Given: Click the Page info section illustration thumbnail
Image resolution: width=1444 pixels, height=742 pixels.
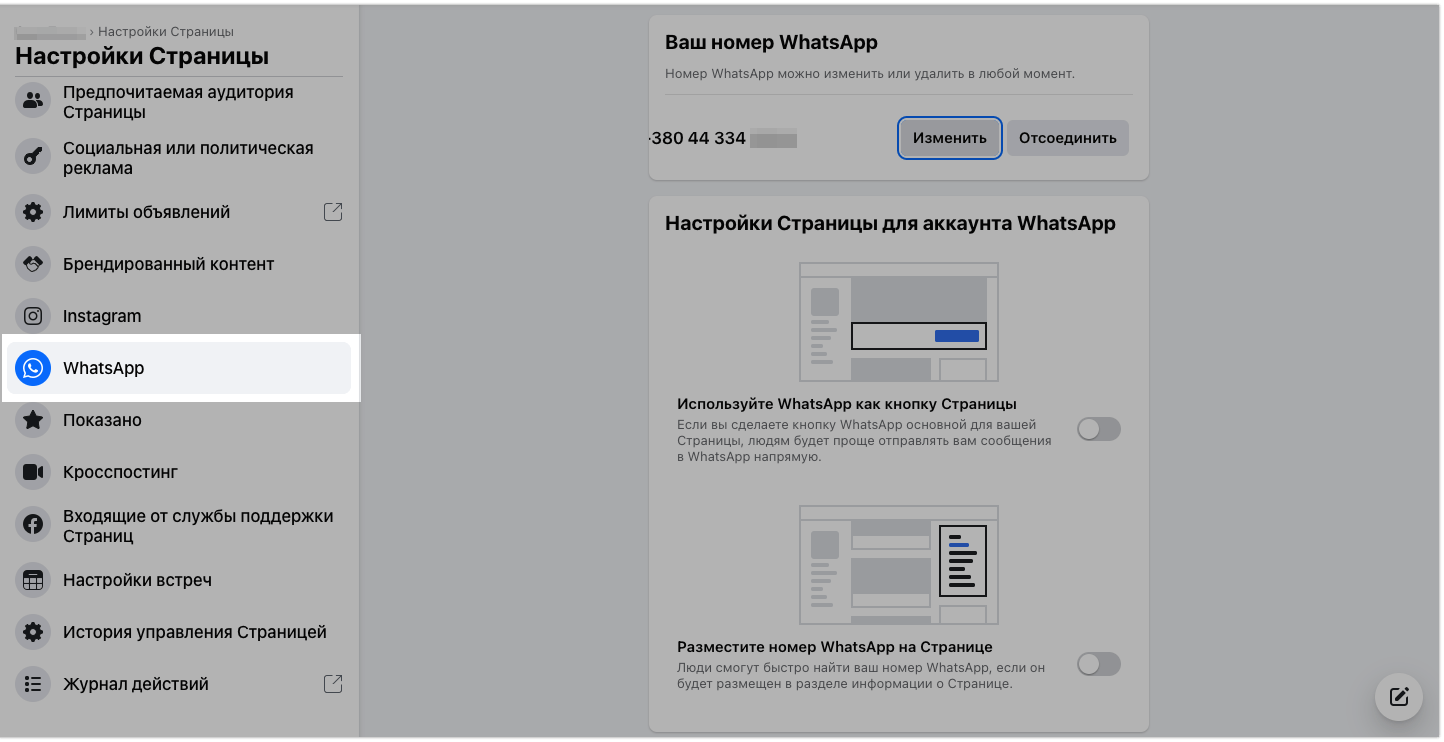Looking at the screenshot, I should [899, 565].
